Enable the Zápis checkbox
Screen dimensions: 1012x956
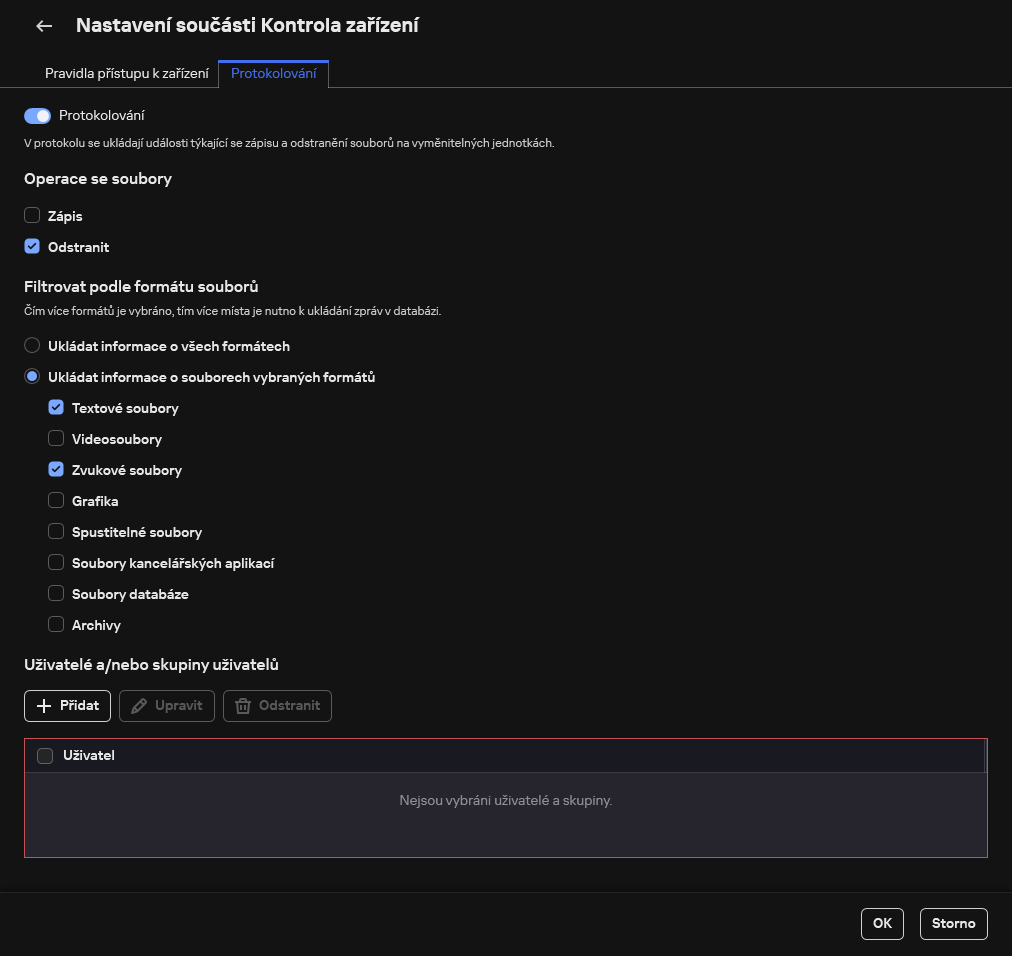pyautogui.click(x=32, y=215)
